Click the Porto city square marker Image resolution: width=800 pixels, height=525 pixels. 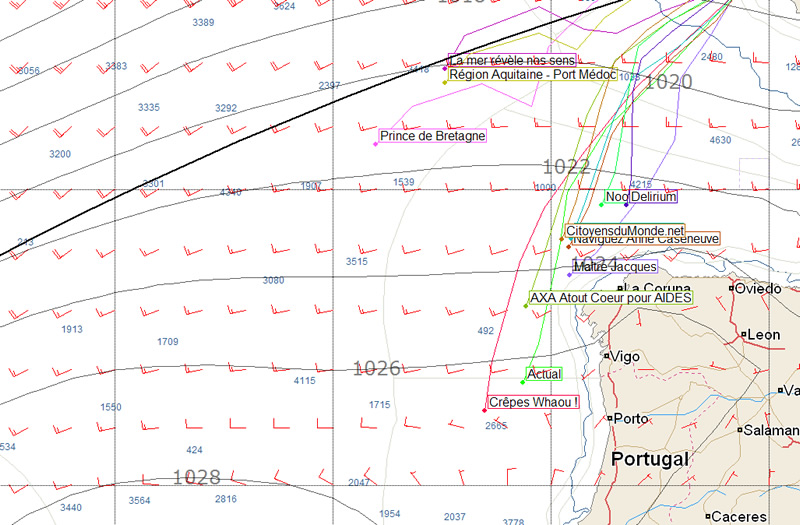tap(610, 418)
